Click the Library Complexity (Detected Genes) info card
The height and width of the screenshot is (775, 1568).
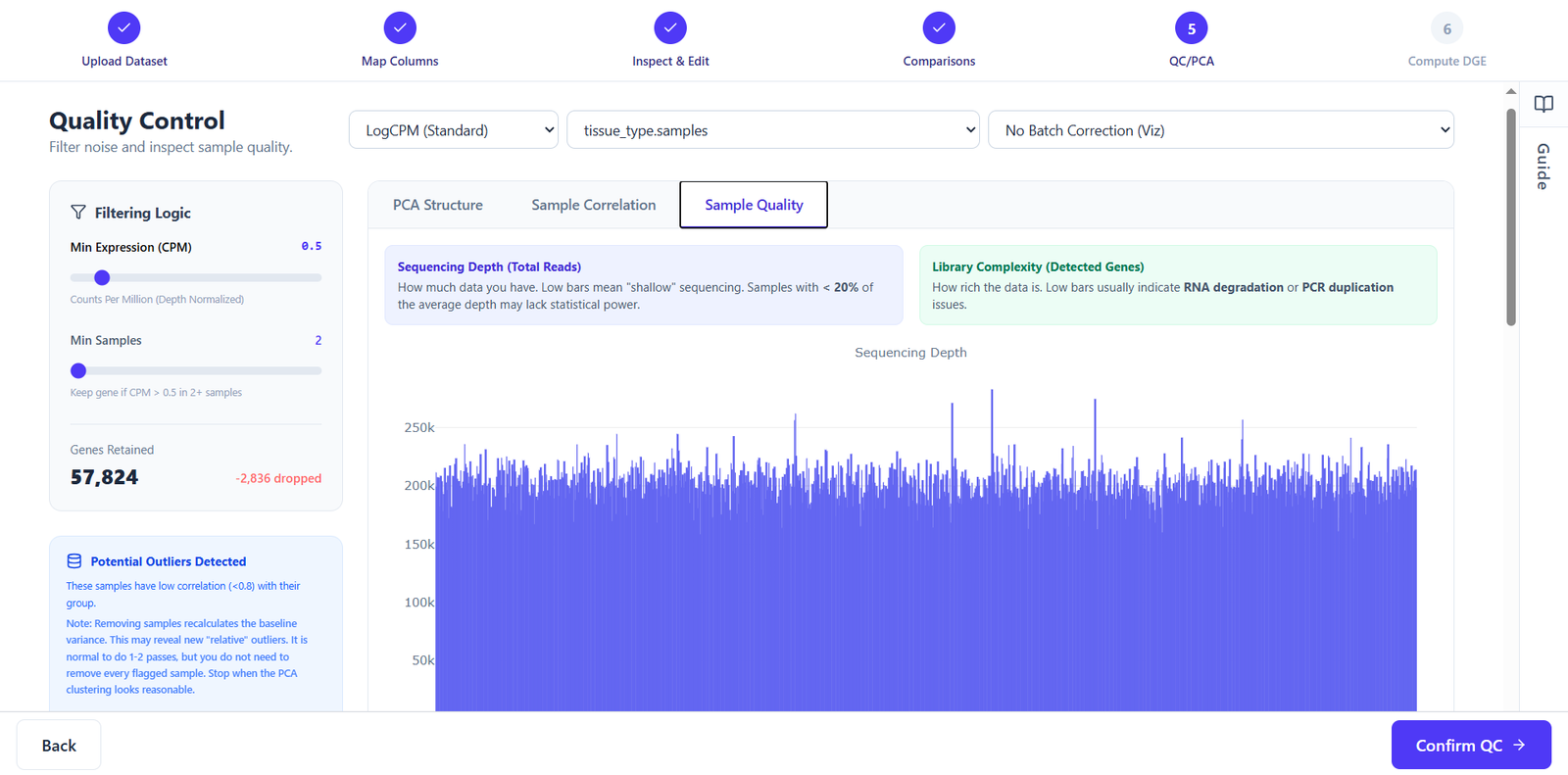[1178, 285]
